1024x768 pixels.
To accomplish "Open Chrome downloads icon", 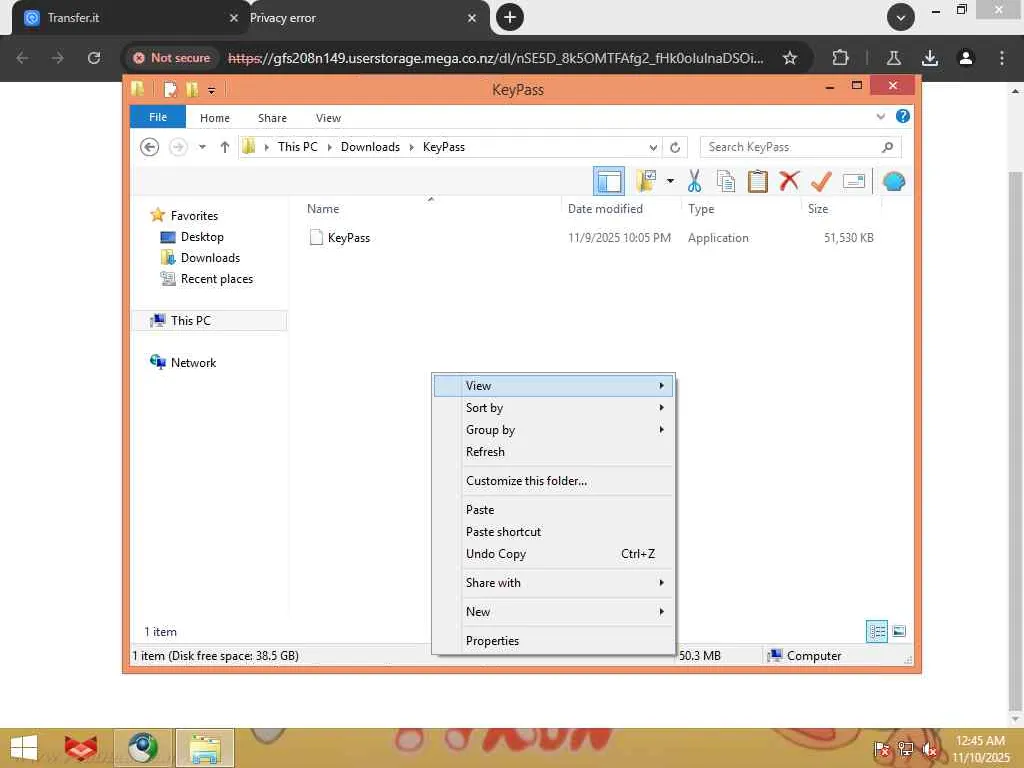I will (930, 58).
